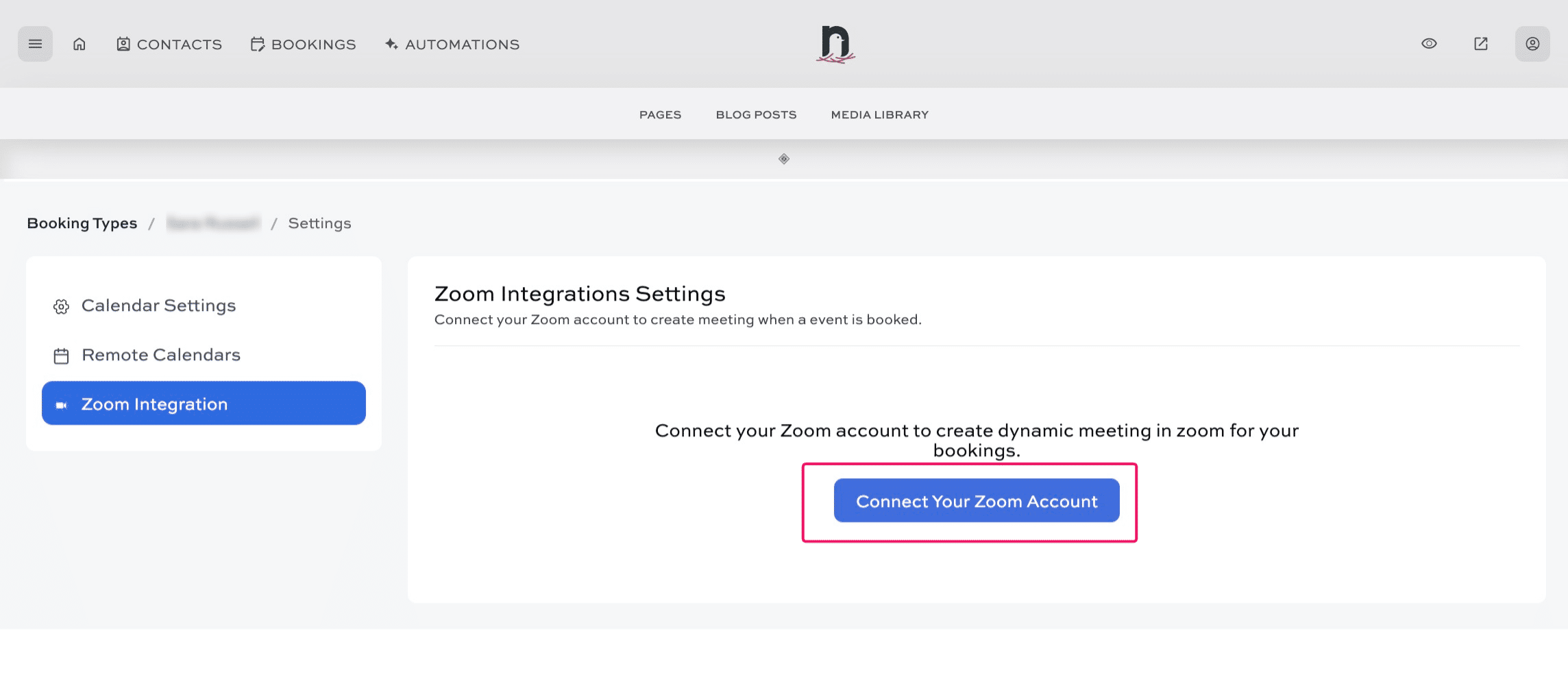Click the diamond marker below the tabs
Screen dimensions: 1568x700
pyautogui.click(x=783, y=158)
